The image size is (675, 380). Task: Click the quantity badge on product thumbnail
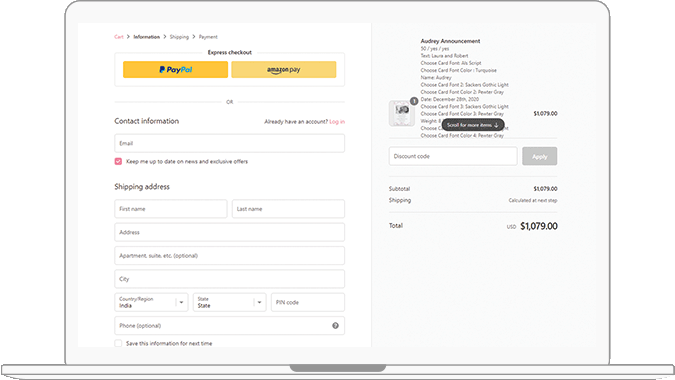[414, 101]
